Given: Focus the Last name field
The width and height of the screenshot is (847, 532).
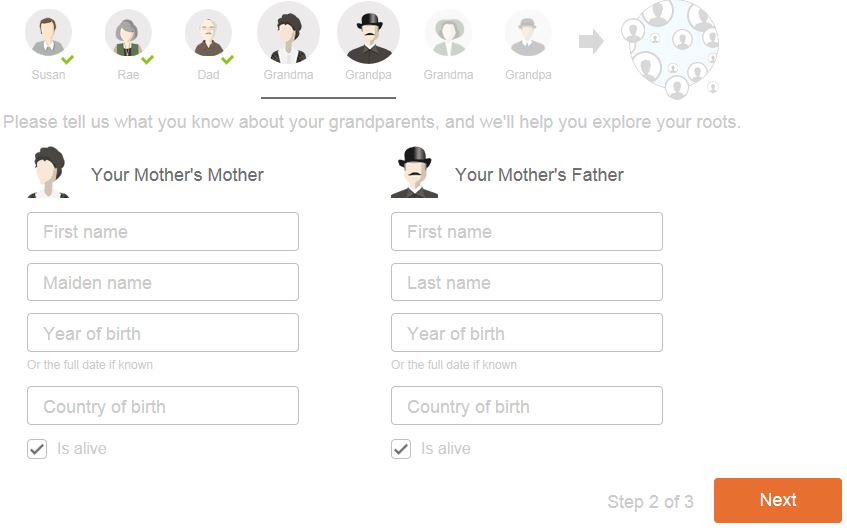Looking at the screenshot, I should pos(527,283).
